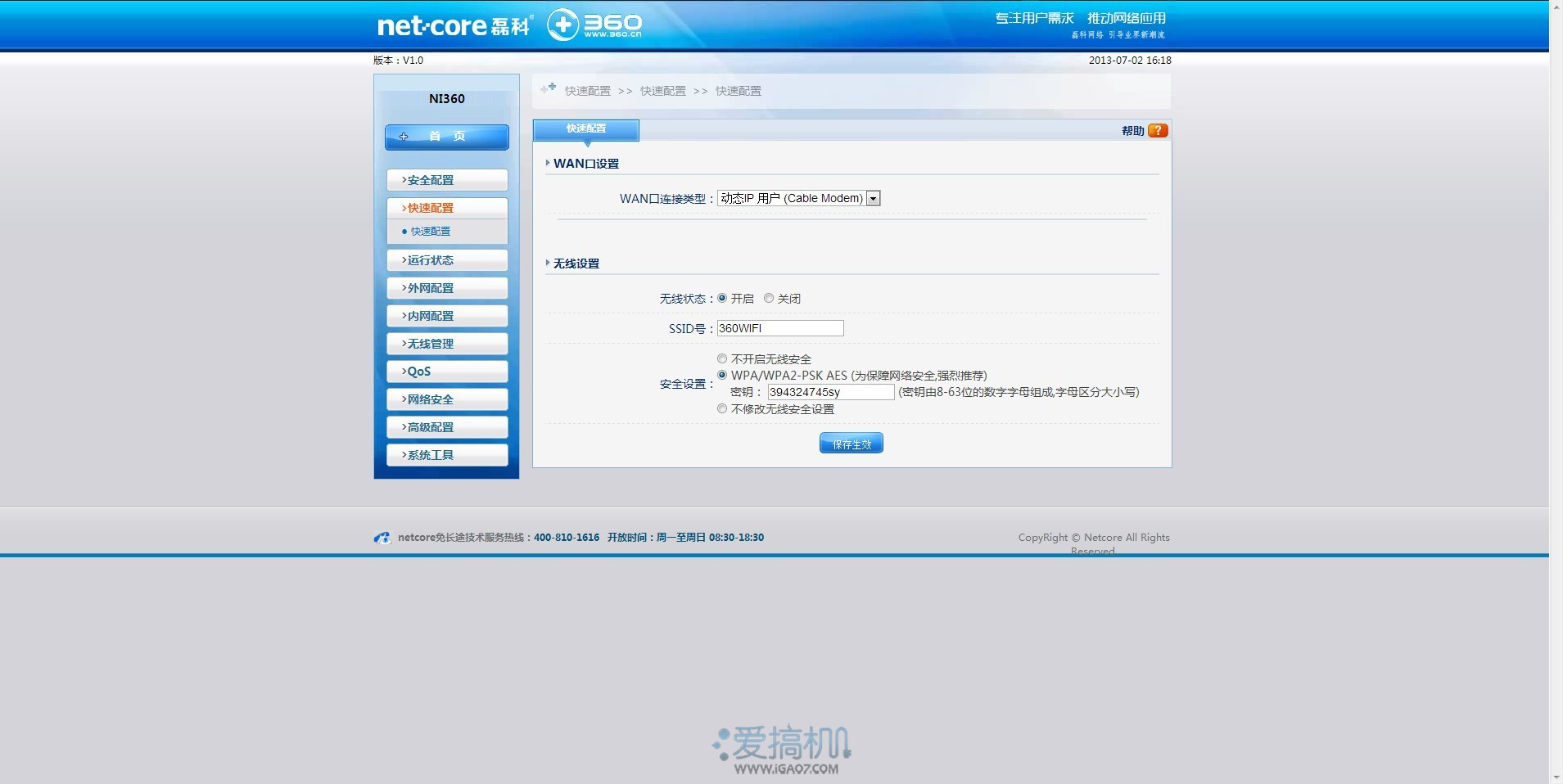This screenshot has width=1563, height=784.
Task: Click the version text 版本：V1.0
Action: (399, 61)
